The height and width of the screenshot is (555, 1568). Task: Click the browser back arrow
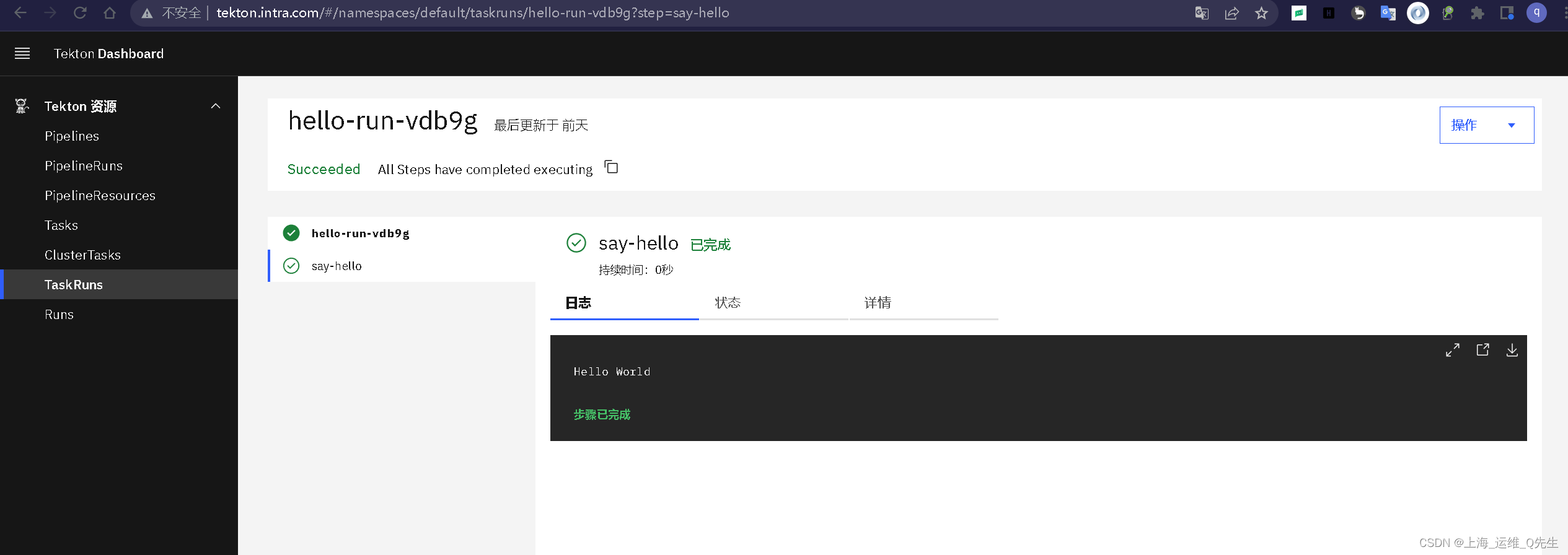[20, 12]
